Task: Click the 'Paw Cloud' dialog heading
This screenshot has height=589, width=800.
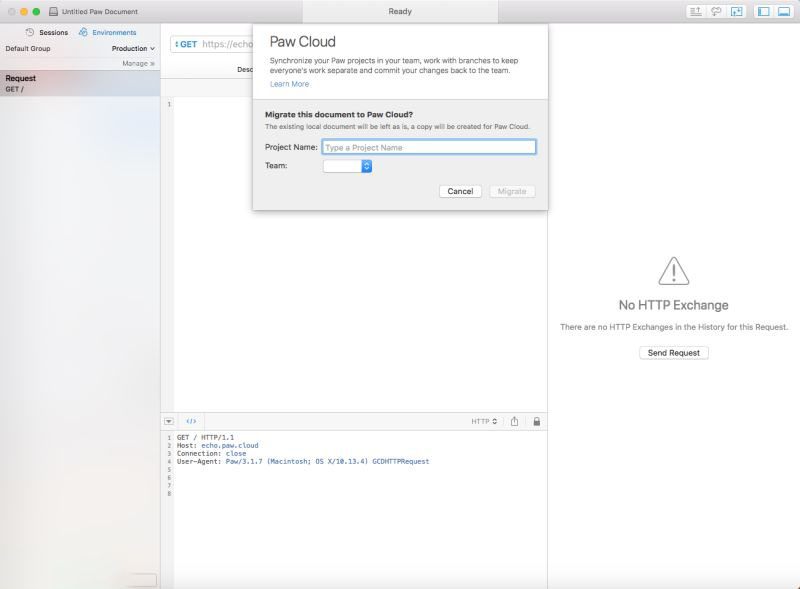Action: click(x=303, y=42)
